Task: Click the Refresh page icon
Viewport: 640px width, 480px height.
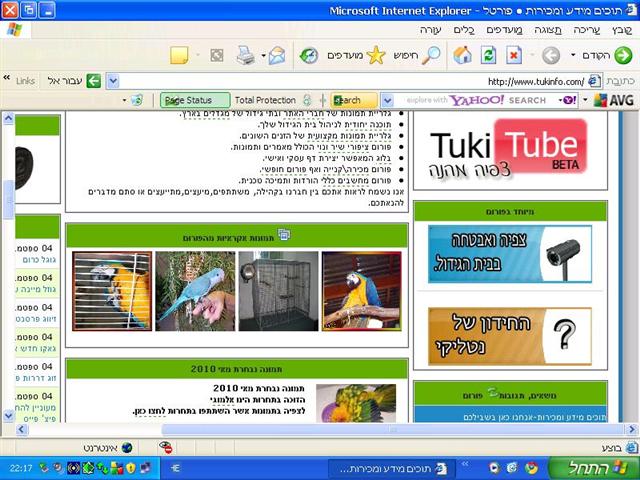Action: coord(488,55)
